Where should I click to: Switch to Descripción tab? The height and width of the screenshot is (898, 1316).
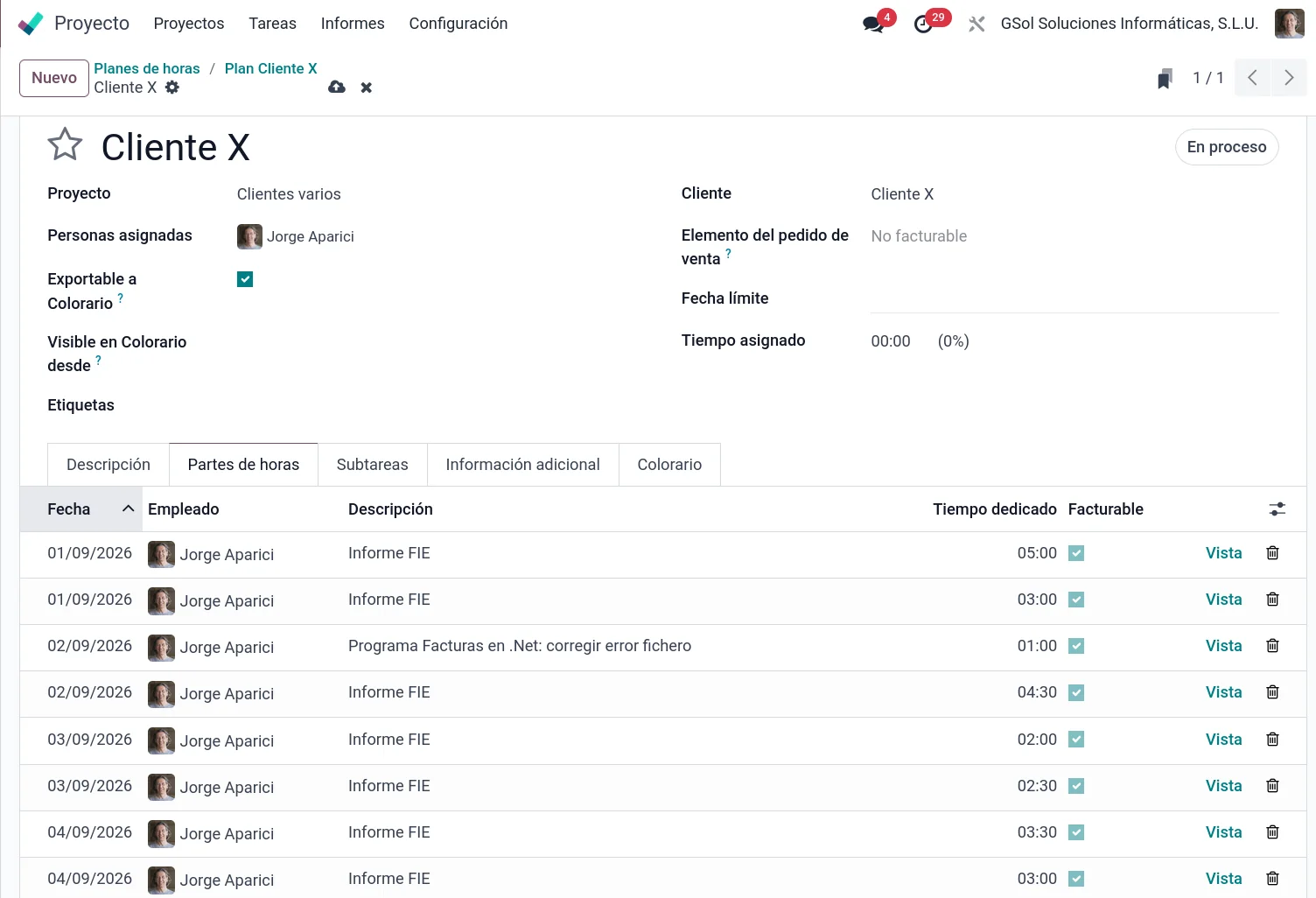(108, 465)
